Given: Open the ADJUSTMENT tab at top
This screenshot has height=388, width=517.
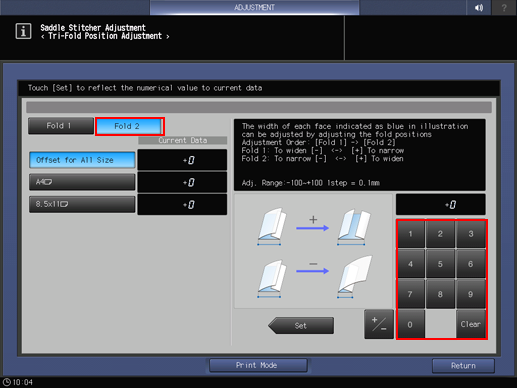Looking at the screenshot, I should (254, 7).
